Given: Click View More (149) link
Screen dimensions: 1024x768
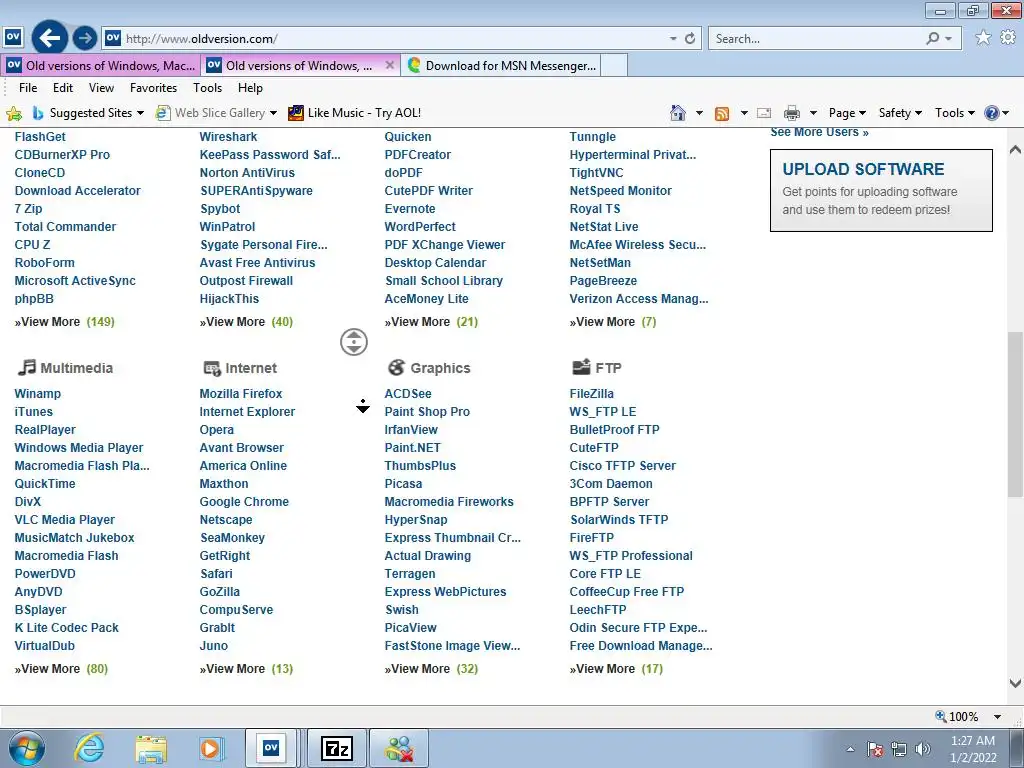Looking at the screenshot, I should tap(65, 322).
